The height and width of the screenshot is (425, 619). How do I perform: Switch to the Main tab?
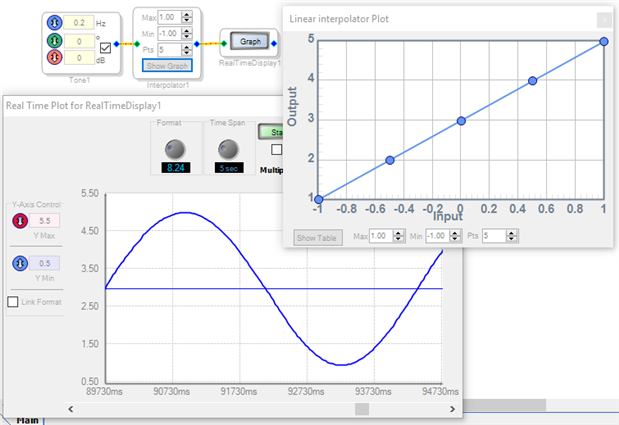click(x=28, y=420)
